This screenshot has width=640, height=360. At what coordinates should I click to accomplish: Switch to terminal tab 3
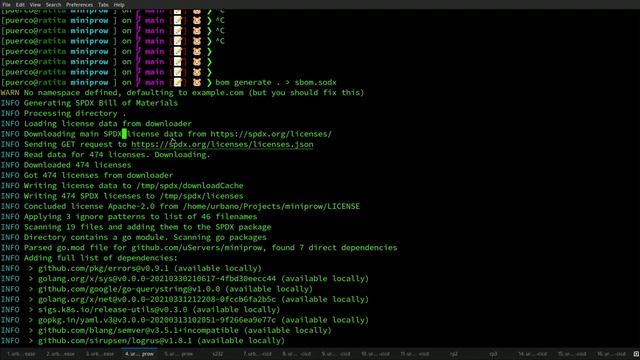(100, 354)
